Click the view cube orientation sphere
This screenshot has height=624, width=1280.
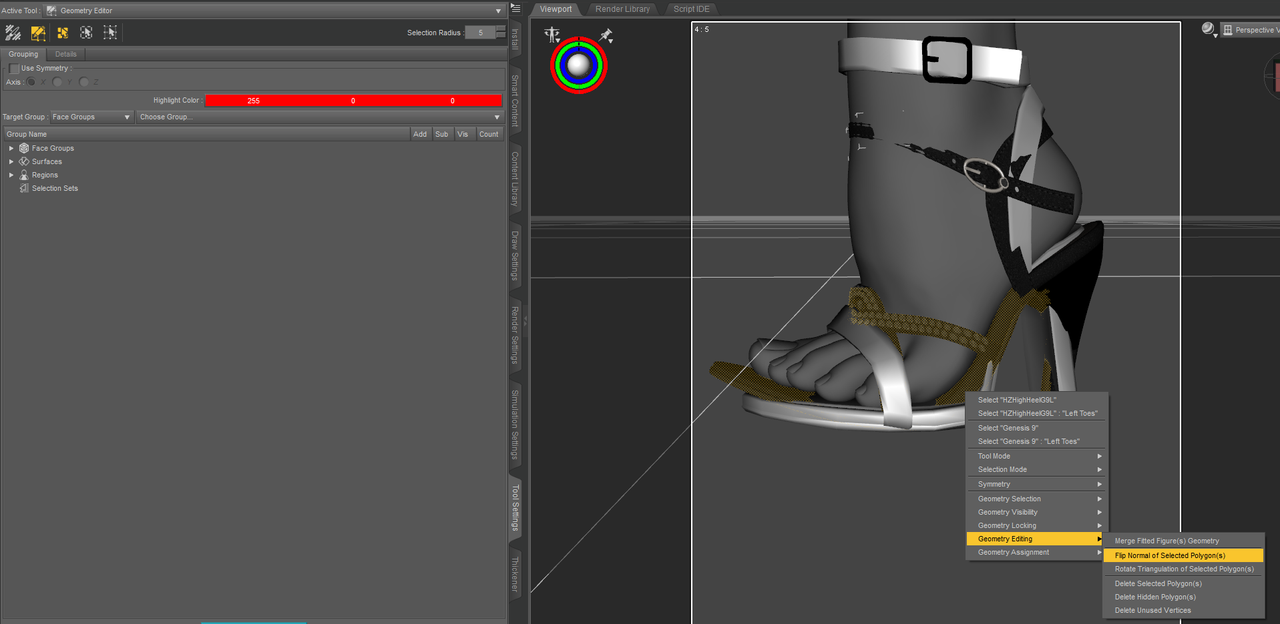tap(578, 65)
